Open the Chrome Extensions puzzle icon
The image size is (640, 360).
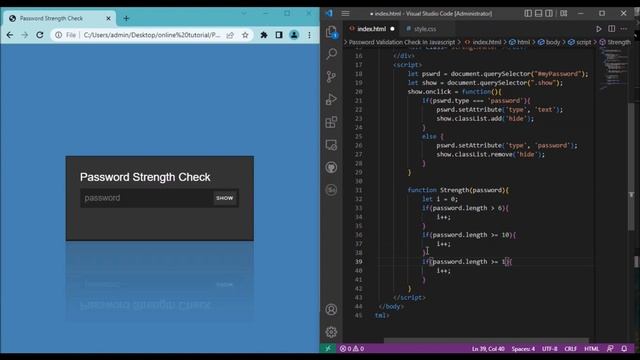point(264,35)
